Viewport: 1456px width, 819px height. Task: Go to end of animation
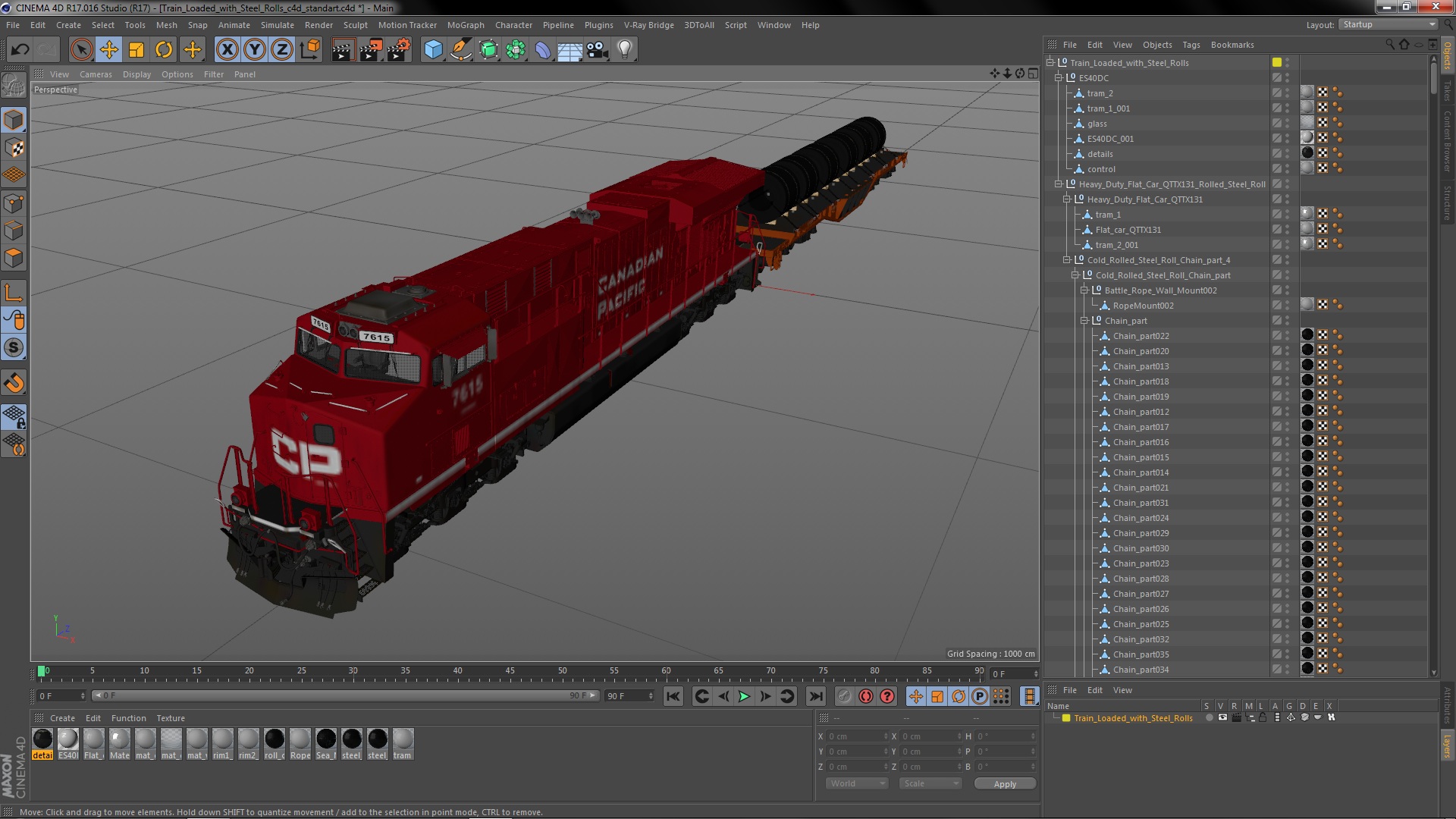click(x=816, y=696)
